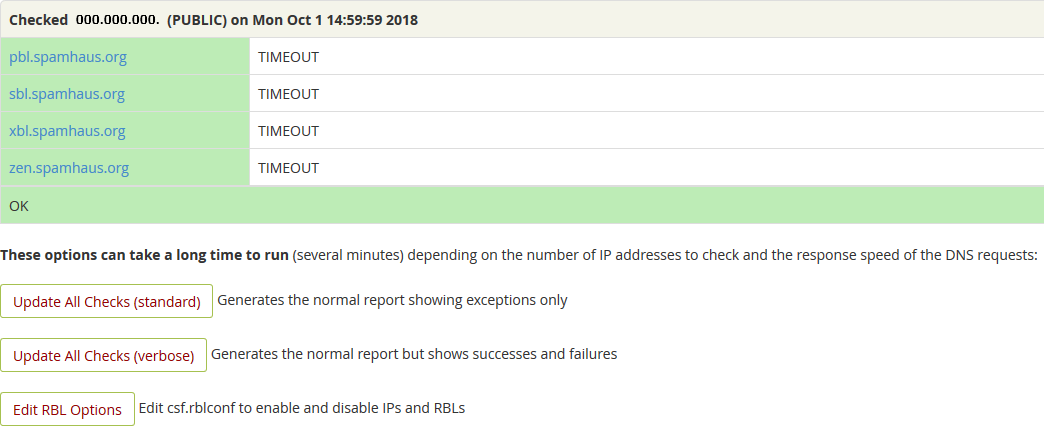The image size is (1044, 436).
Task: Open the pbl.spamhaus.org link
Action: (x=68, y=57)
